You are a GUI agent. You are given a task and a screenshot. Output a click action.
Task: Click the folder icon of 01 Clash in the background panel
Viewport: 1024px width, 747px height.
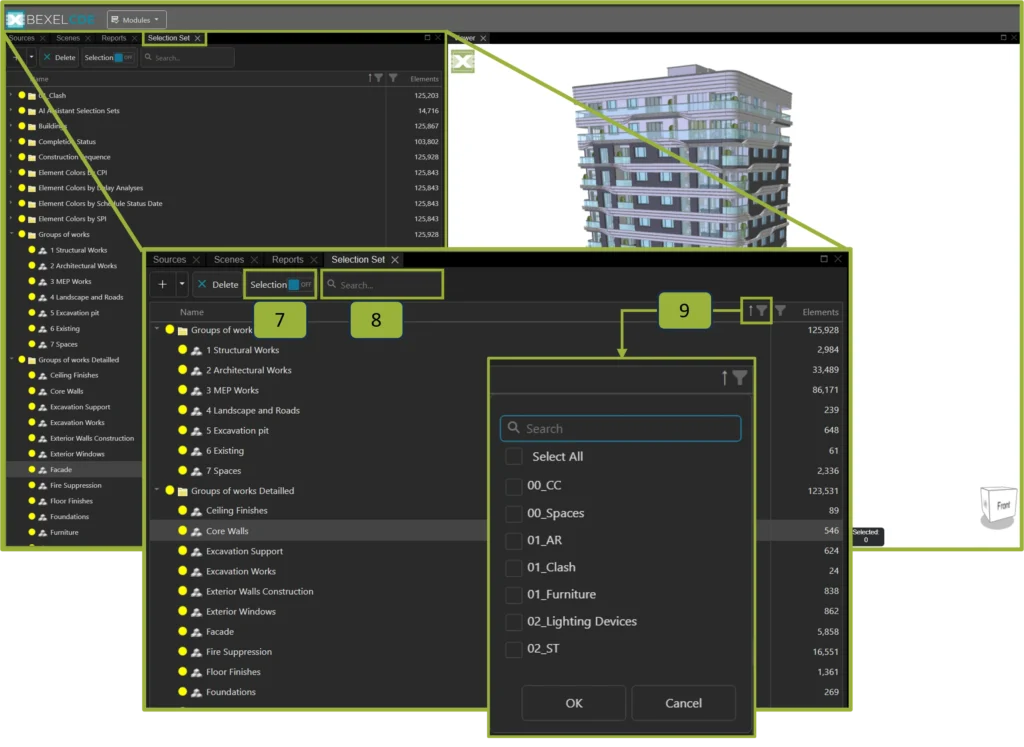coord(31,95)
